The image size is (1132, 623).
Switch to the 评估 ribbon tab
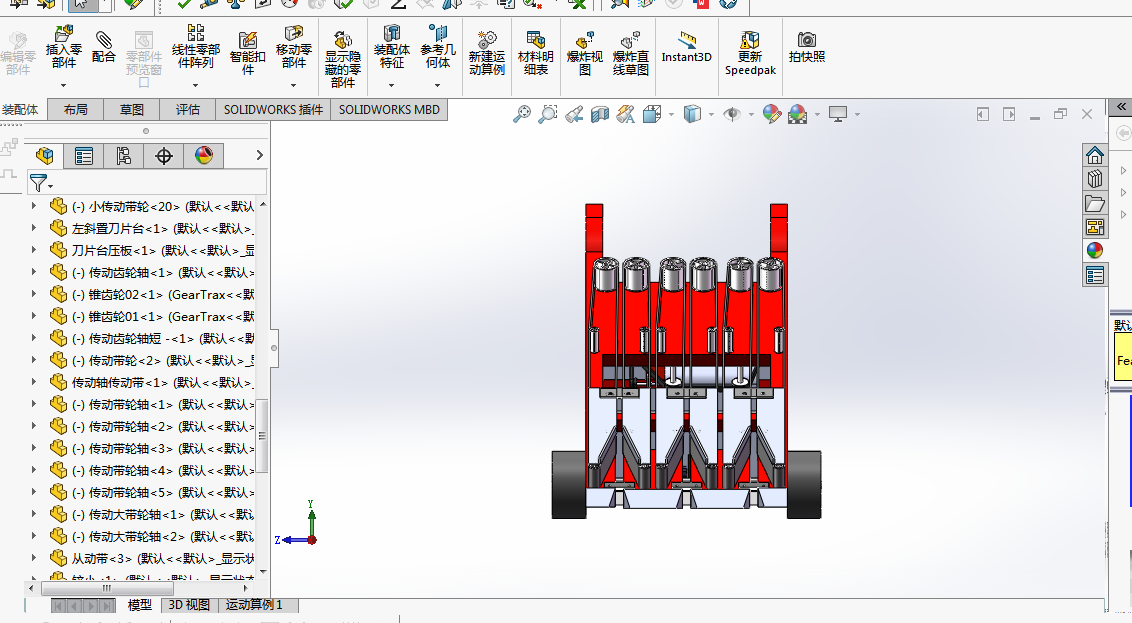point(188,110)
